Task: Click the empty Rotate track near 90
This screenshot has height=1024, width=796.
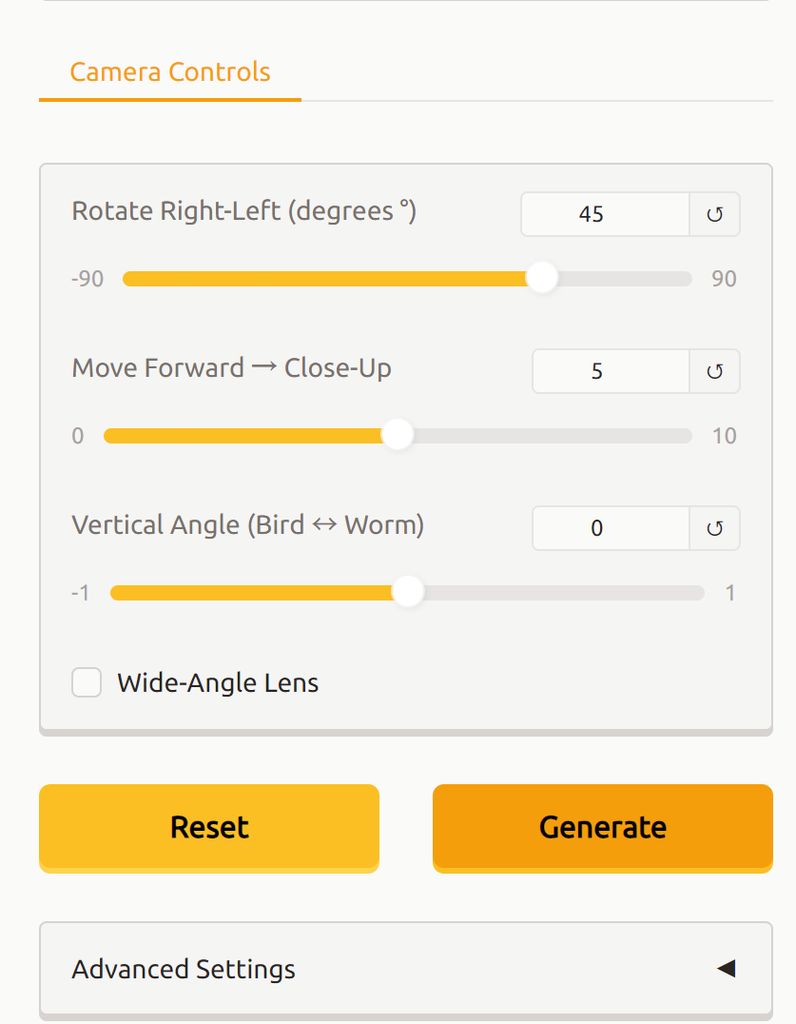Action: point(670,278)
